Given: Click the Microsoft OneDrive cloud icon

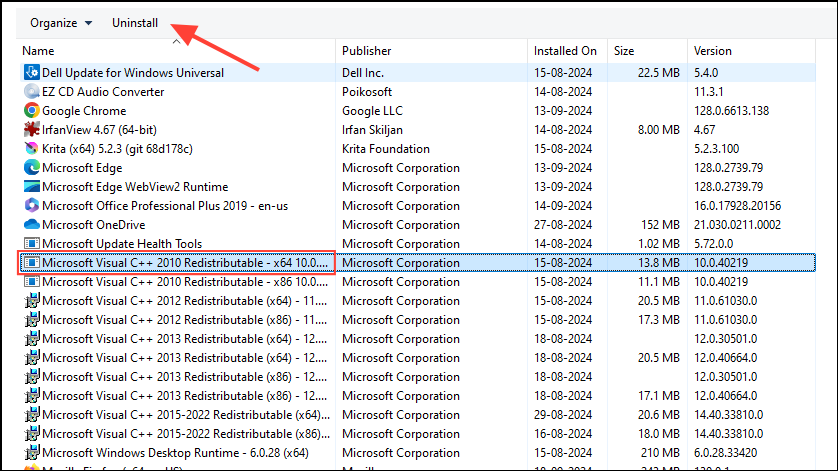Looking at the screenshot, I should tap(32, 225).
